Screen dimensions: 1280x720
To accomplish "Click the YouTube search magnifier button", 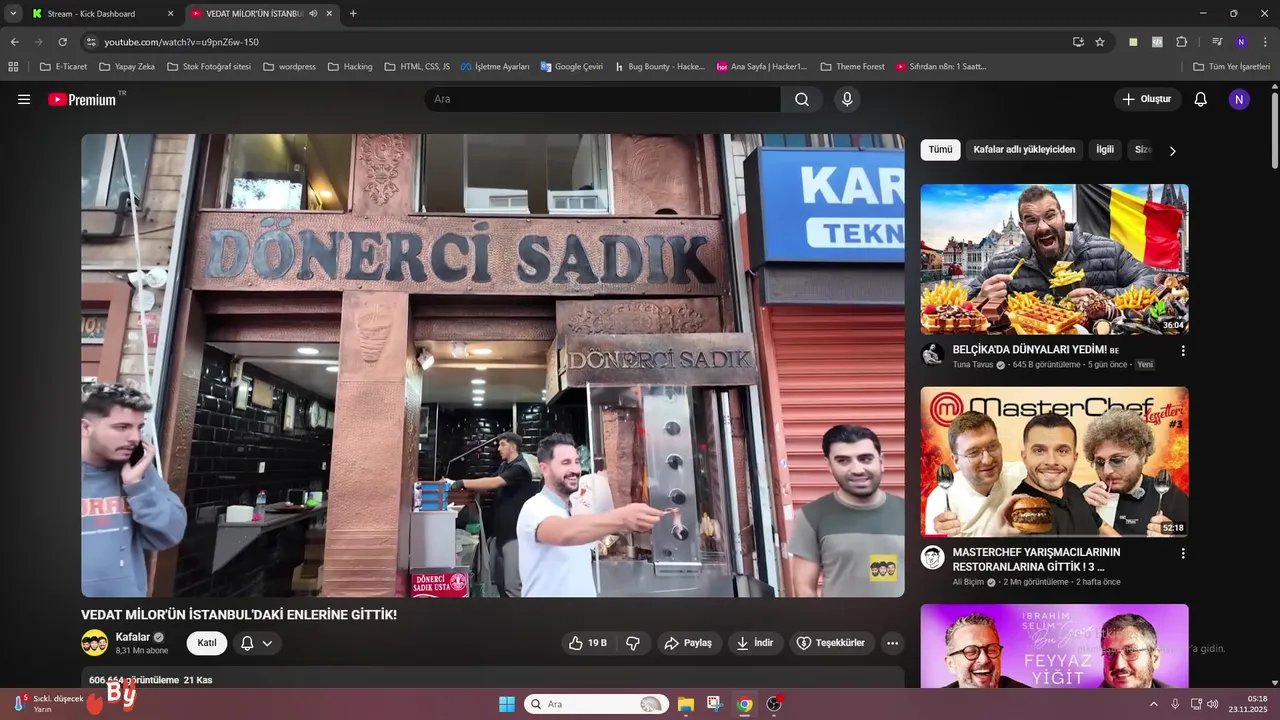I will [802, 99].
